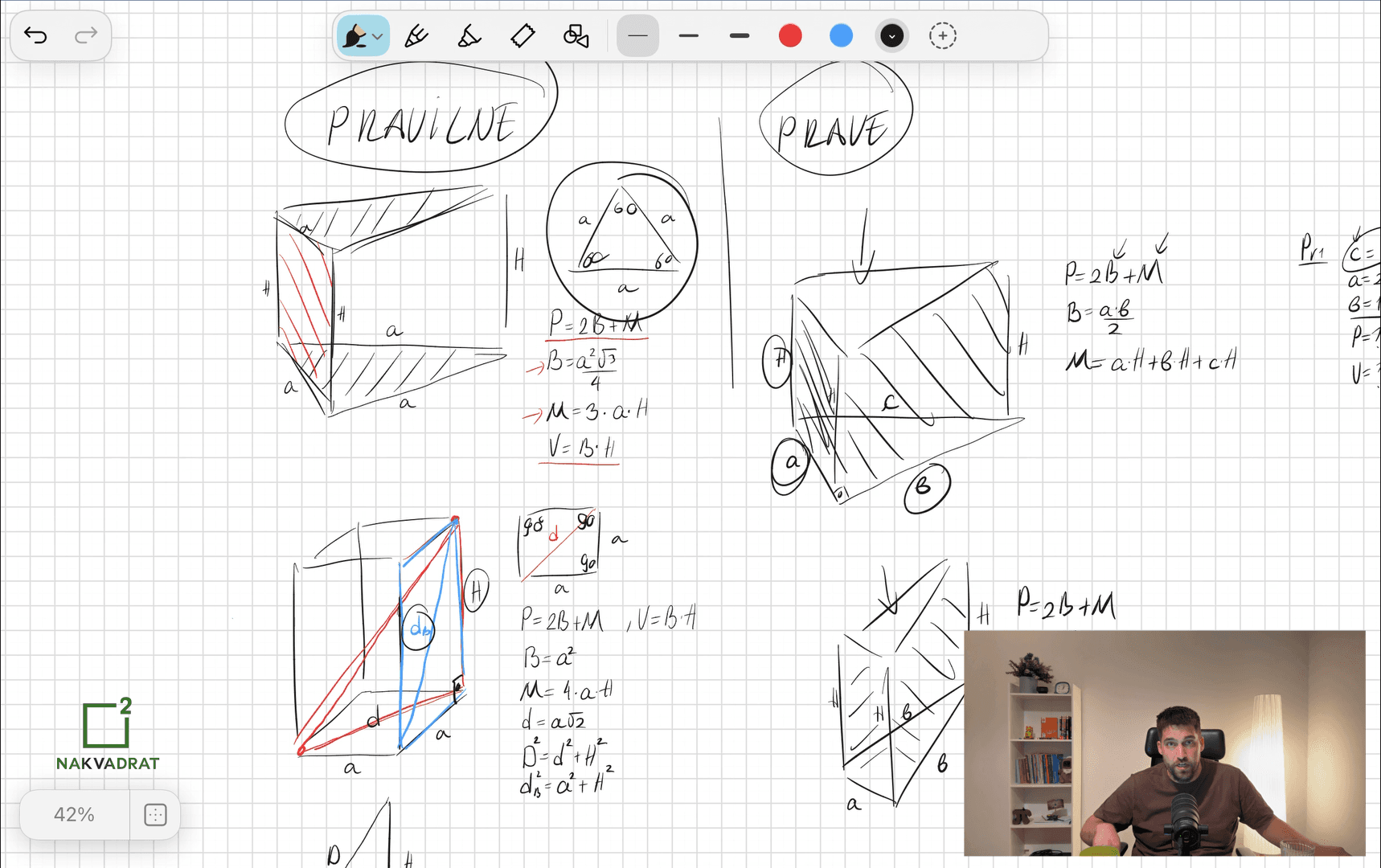
Task: Pick the red ink color
Action: (x=790, y=36)
